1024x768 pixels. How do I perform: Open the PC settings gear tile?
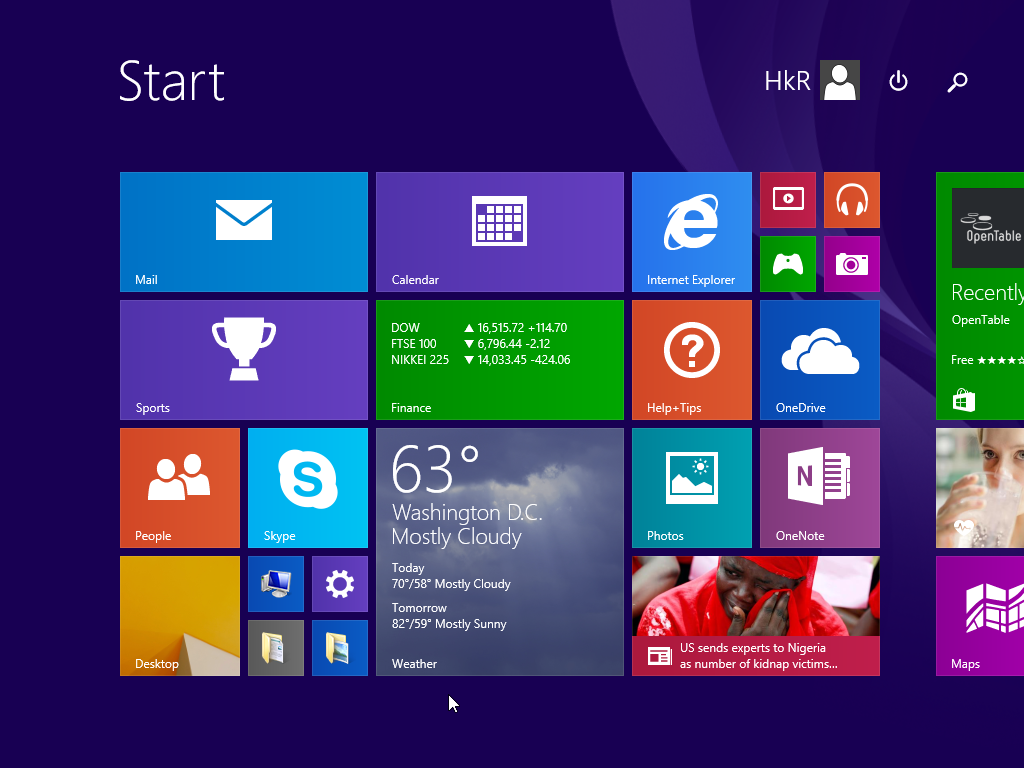coord(340,584)
